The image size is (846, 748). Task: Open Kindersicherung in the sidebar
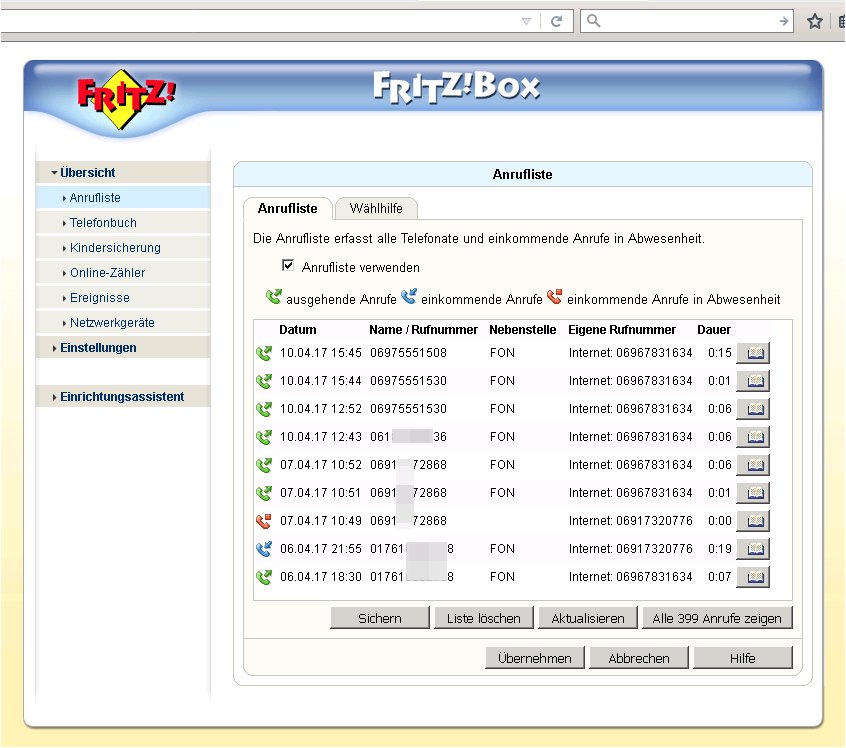[122, 248]
